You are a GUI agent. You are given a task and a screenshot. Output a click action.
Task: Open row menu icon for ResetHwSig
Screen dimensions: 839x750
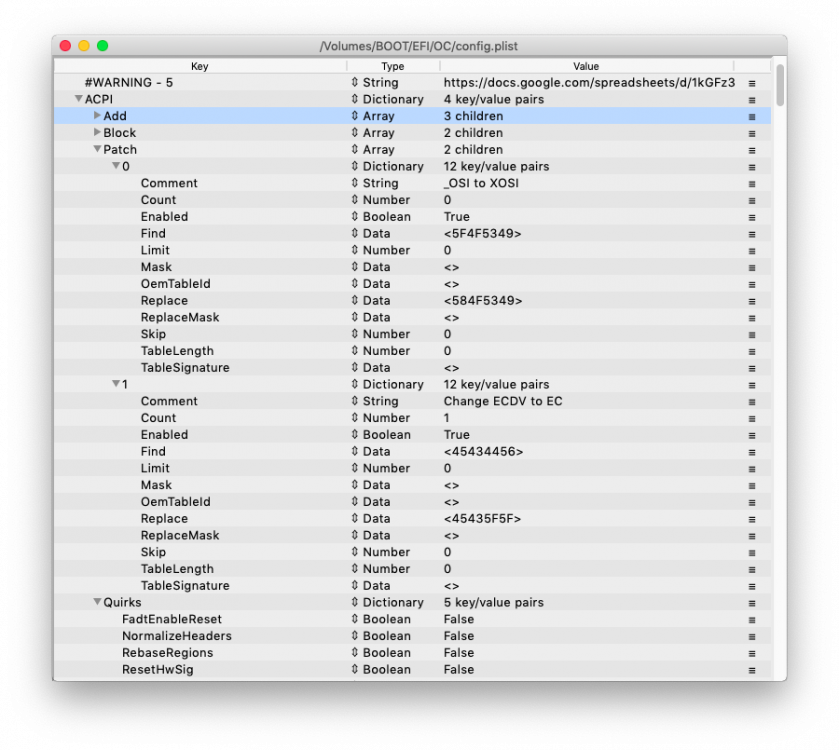tap(752, 670)
